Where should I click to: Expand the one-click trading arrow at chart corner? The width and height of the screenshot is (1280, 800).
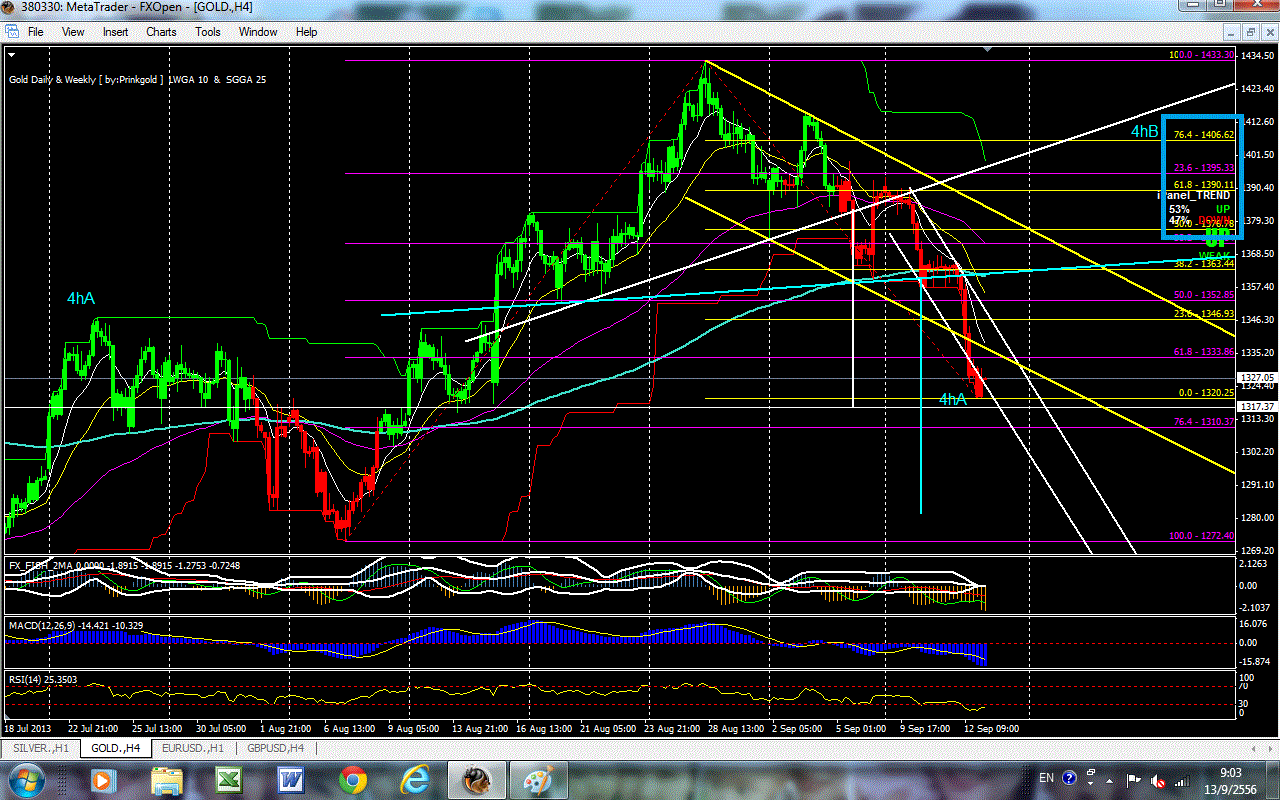(12, 54)
